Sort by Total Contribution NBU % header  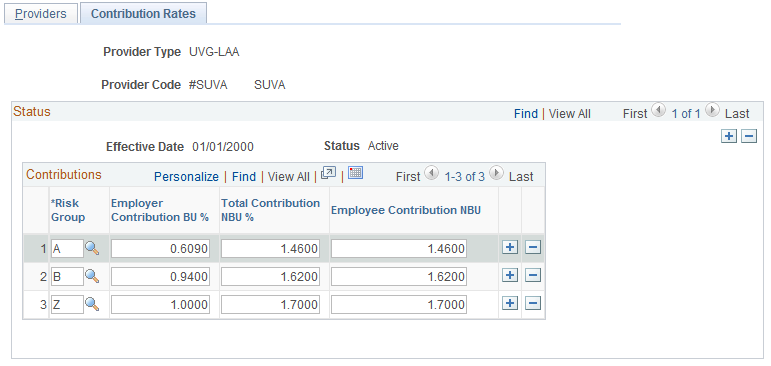point(270,210)
